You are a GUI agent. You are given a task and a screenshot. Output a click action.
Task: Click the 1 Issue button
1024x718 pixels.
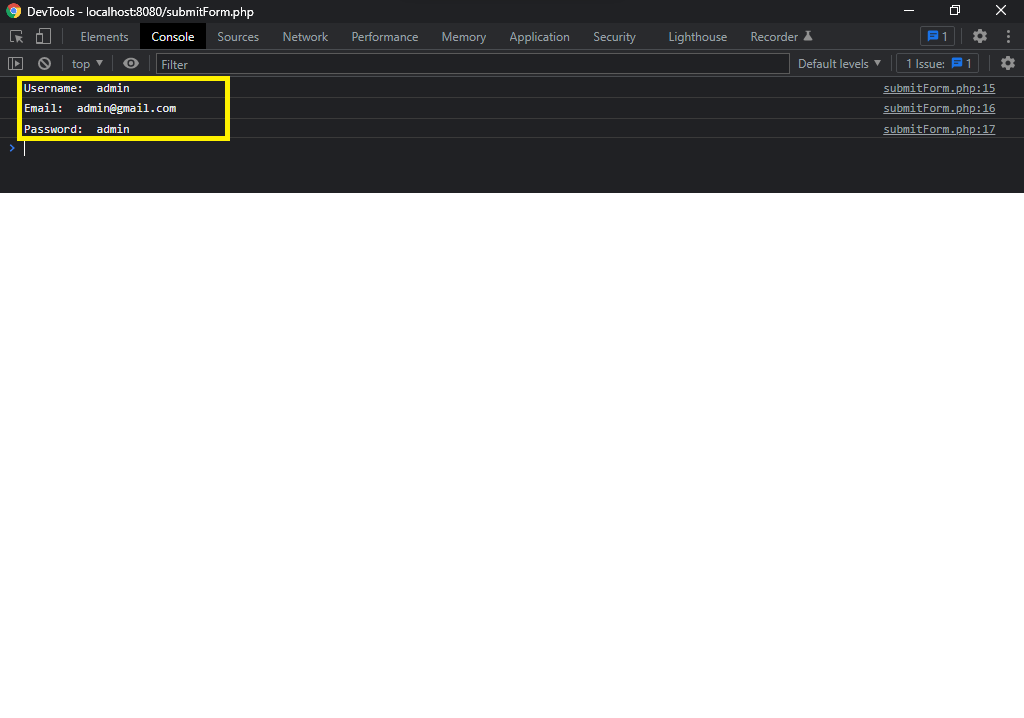tap(936, 63)
